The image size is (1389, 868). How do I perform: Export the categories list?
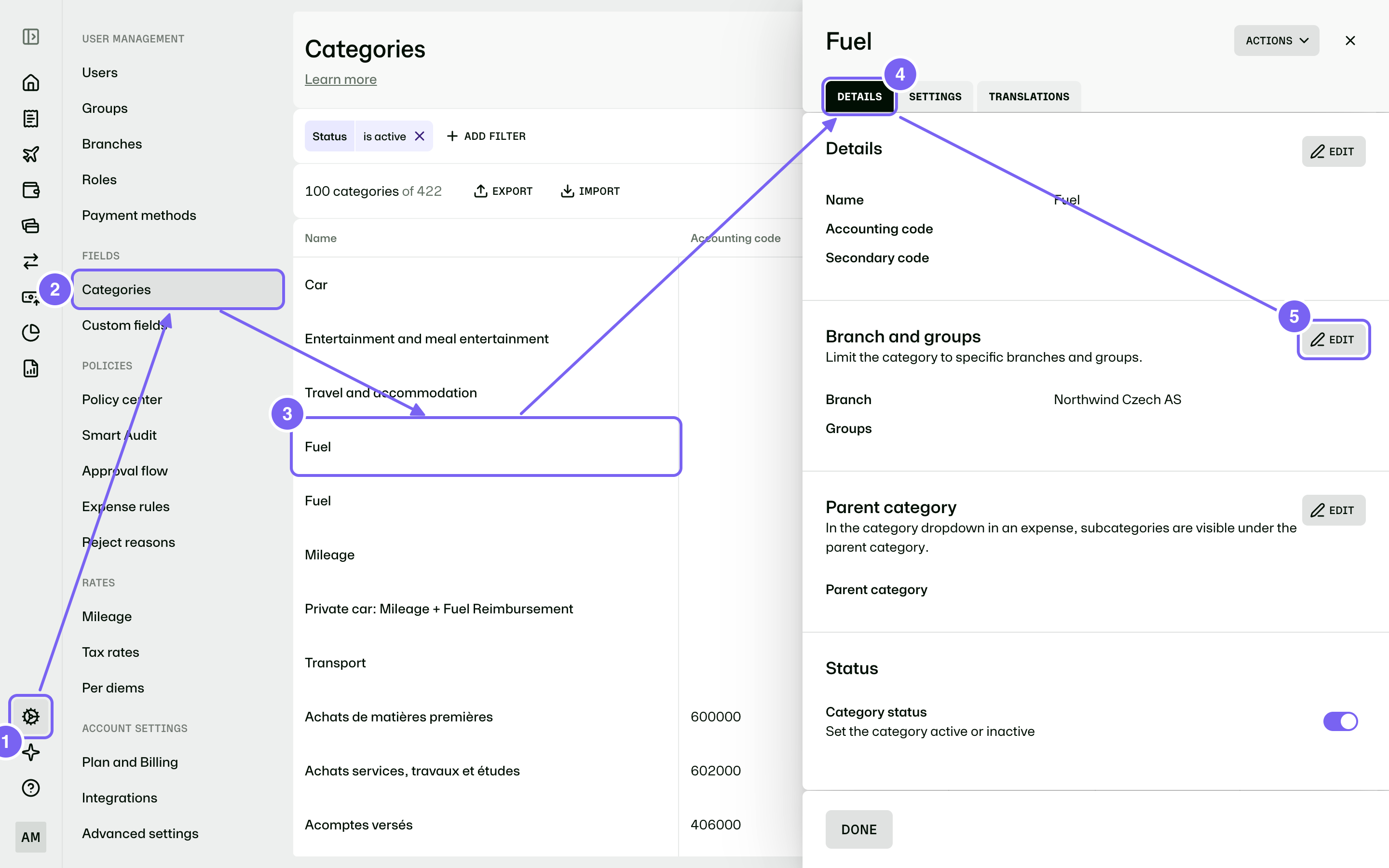pyautogui.click(x=503, y=191)
